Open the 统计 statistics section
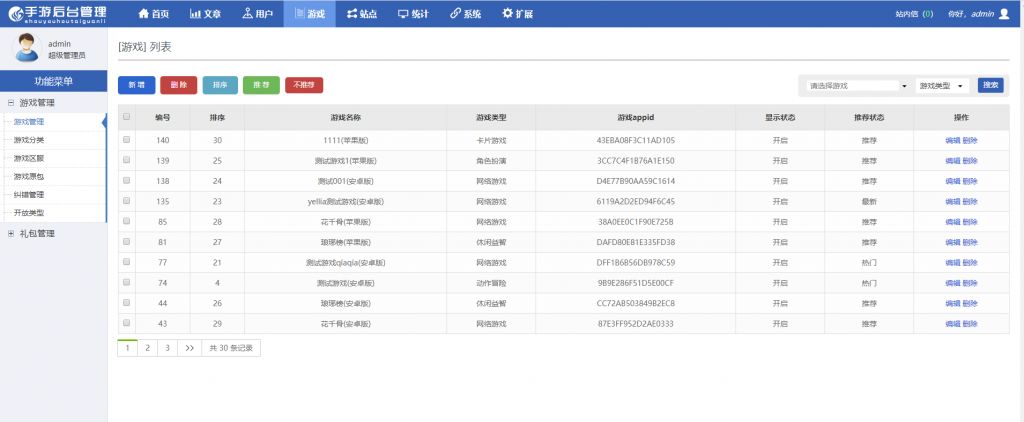 [x=413, y=14]
